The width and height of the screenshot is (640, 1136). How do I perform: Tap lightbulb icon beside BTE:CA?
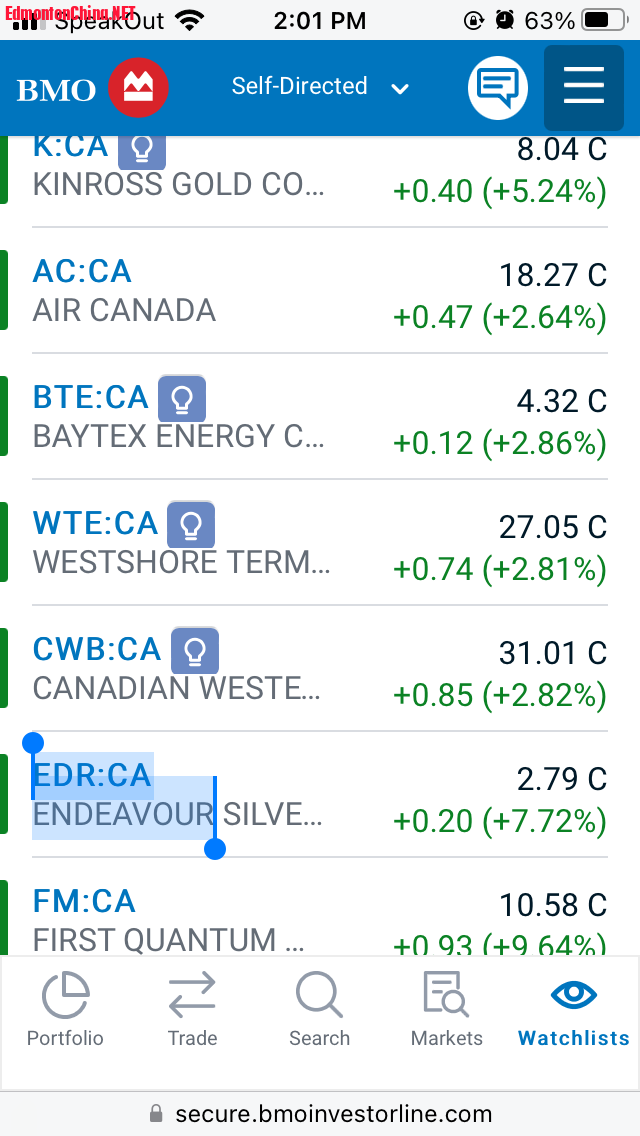(182, 398)
